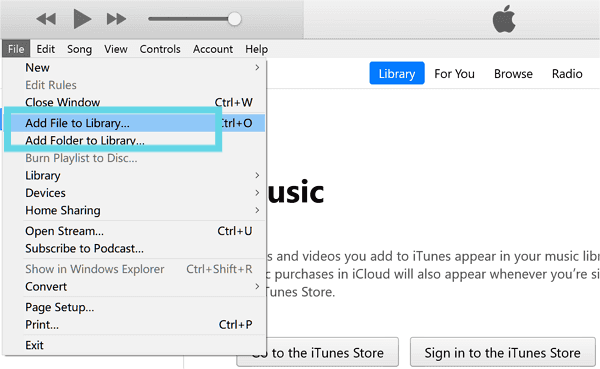Switch to the Browse tab

coord(513,73)
